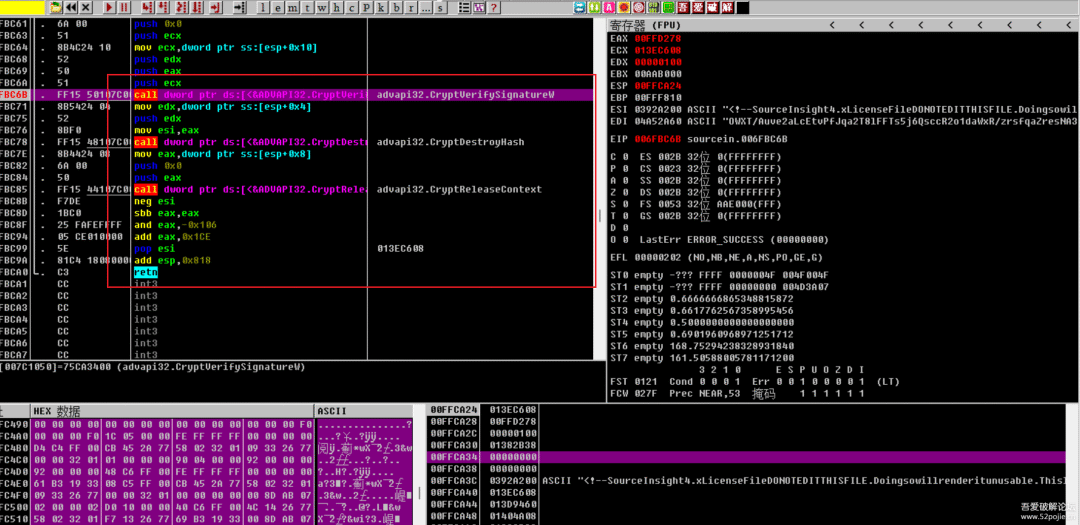Click the red Run program play icon
This screenshot has width=1080, height=525.
click(x=110, y=8)
